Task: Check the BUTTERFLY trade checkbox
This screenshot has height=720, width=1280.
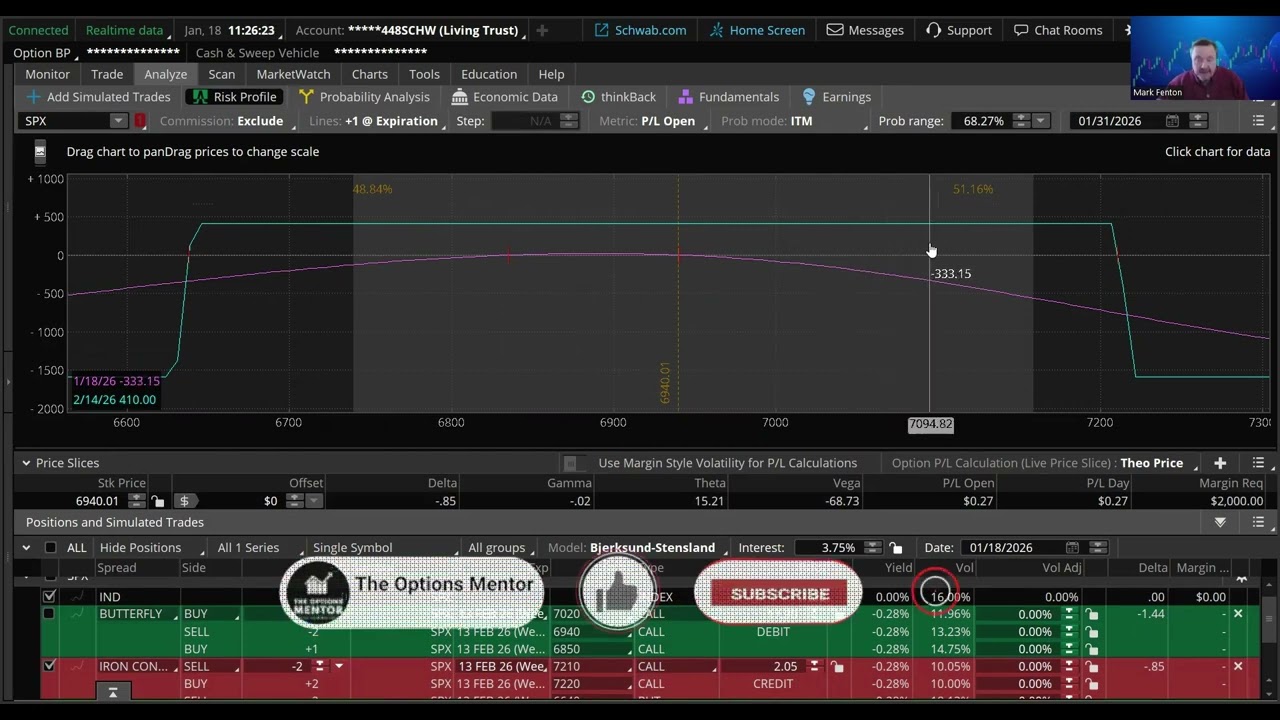Action: tap(49, 614)
